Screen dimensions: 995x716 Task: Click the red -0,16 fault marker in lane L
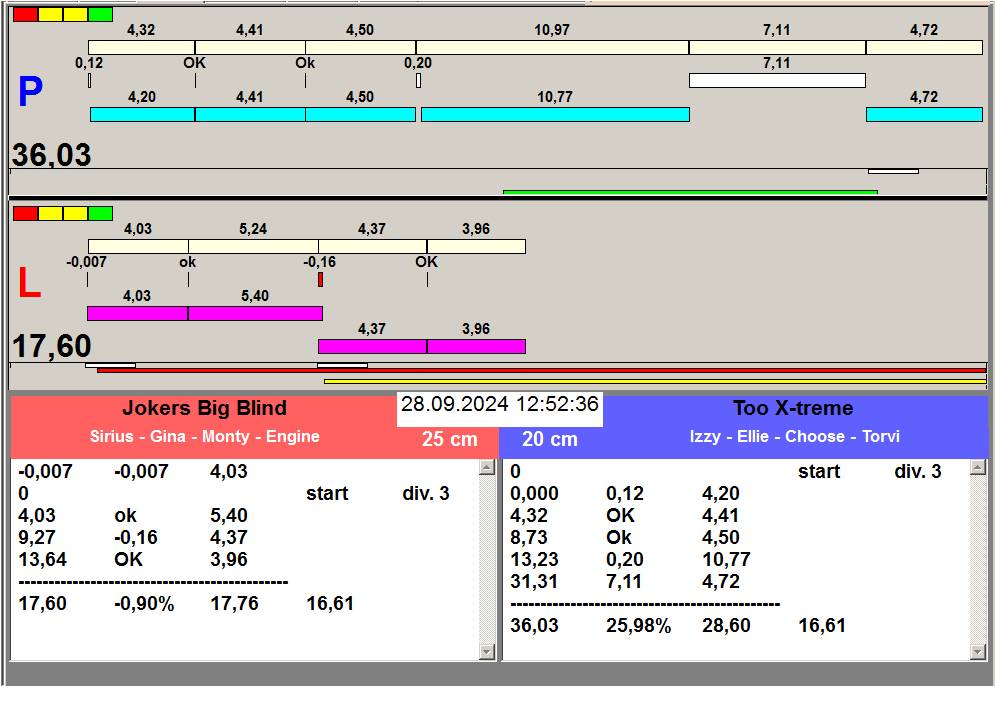[320, 280]
